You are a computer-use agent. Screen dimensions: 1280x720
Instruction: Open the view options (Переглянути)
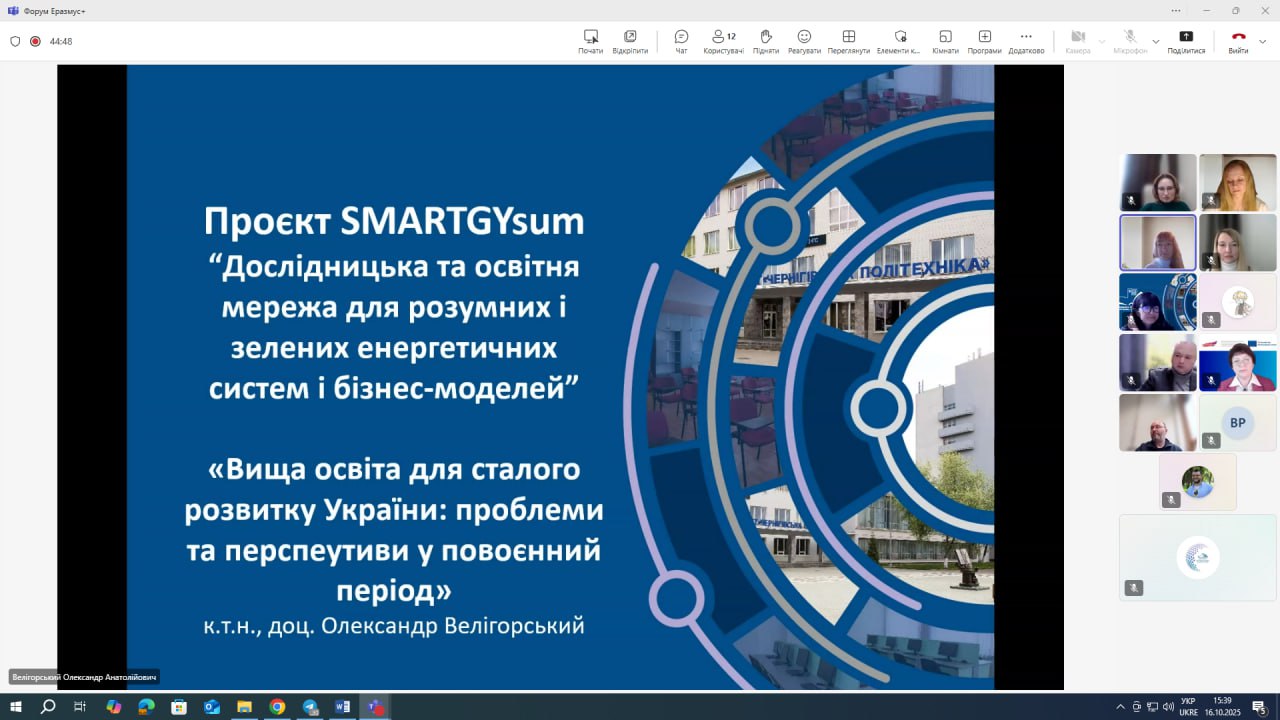(848, 41)
